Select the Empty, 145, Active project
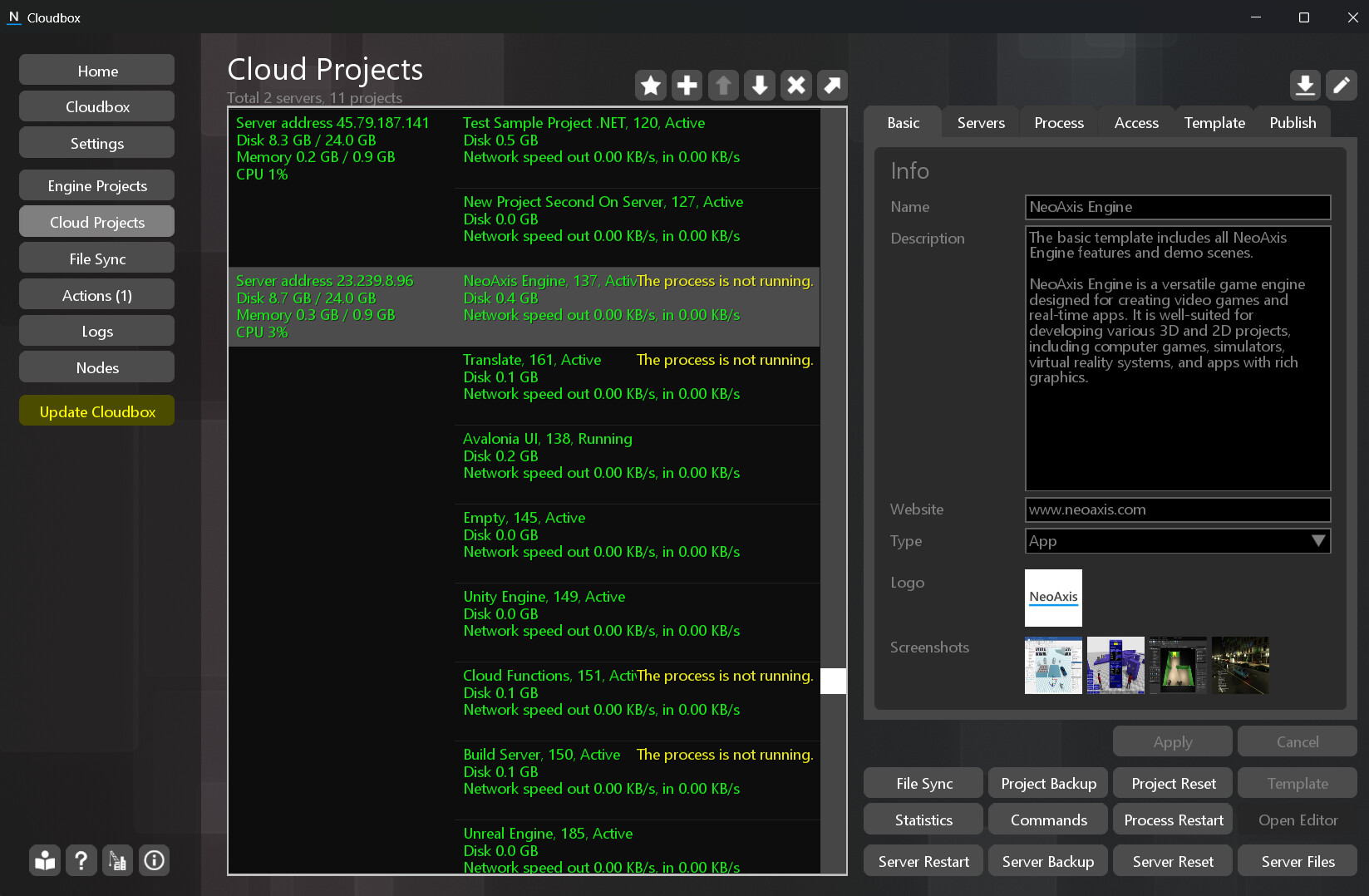This screenshot has width=1369, height=896. click(x=638, y=544)
